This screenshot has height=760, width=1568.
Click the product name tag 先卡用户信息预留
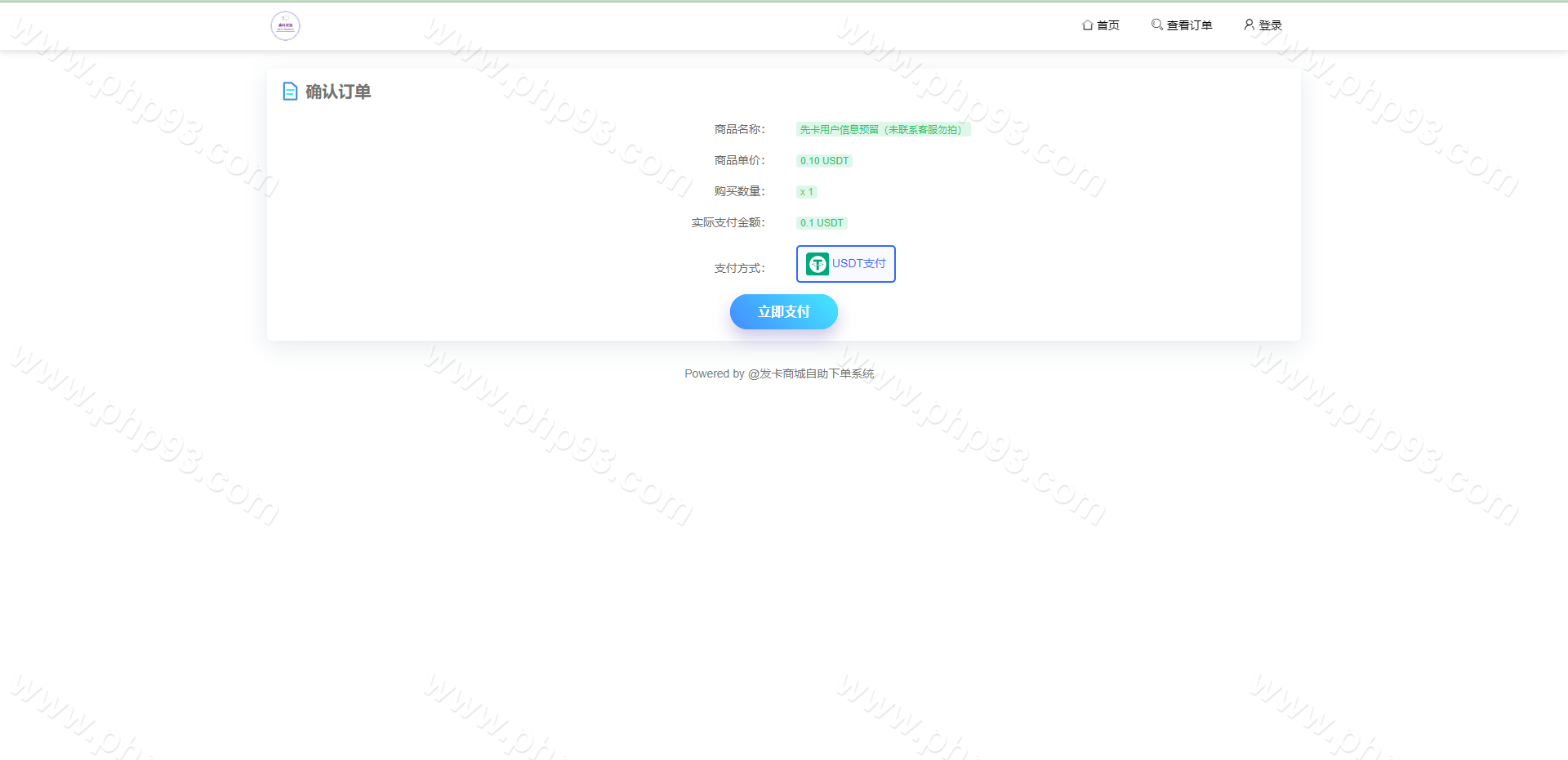pyautogui.click(x=882, y=130)
